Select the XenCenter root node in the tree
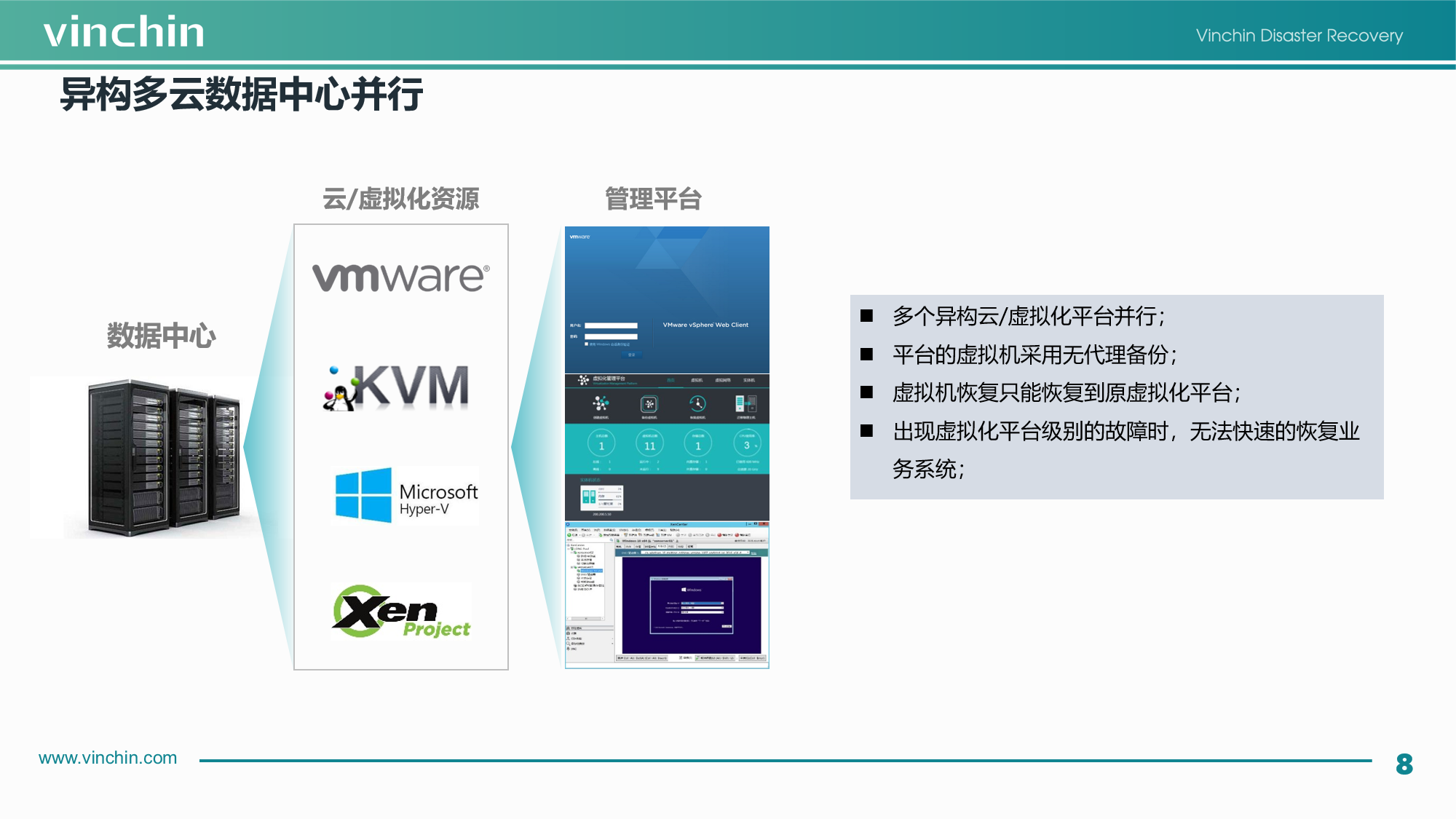This screenshot has height=819, width=1456. [x=576, y=545]
